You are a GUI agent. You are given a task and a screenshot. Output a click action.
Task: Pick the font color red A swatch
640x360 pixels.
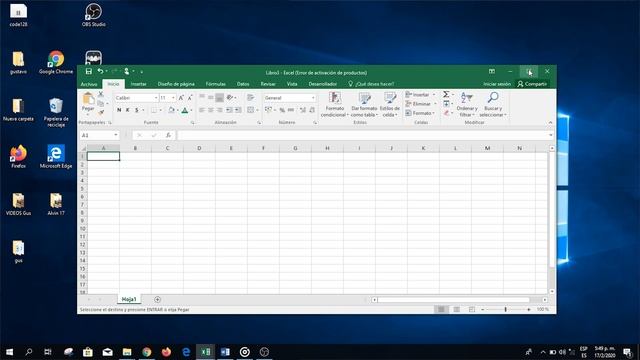pos(184,110)
